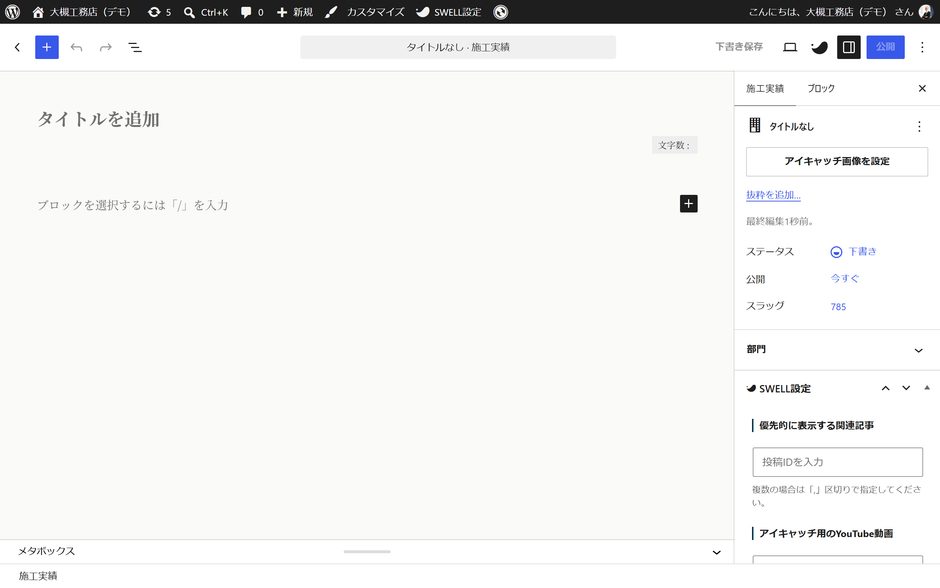This screenshot has height=588, width=940.
Task: Close the settings sidebar
Action: 922,89
